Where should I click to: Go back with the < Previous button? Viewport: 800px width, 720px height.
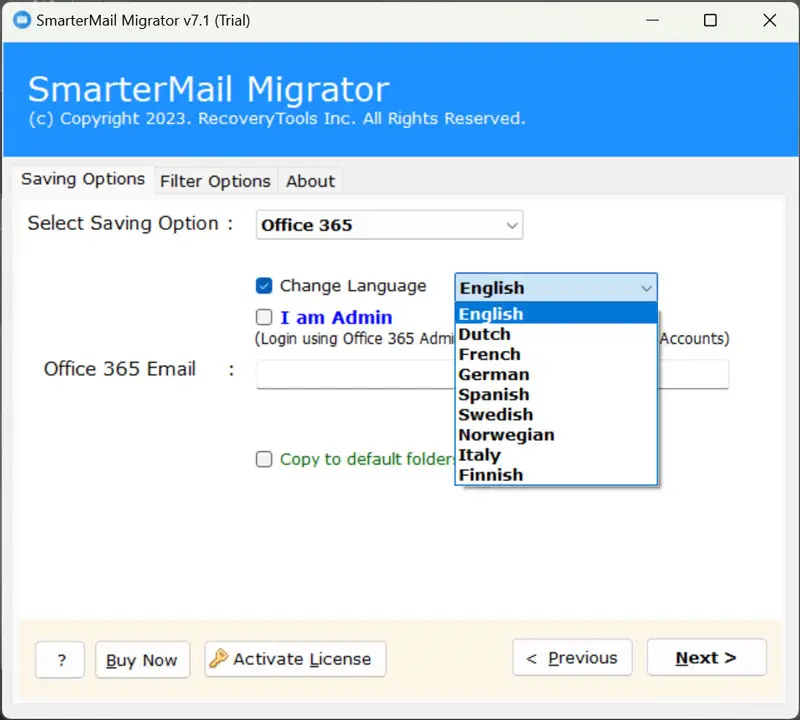(572, 658)
